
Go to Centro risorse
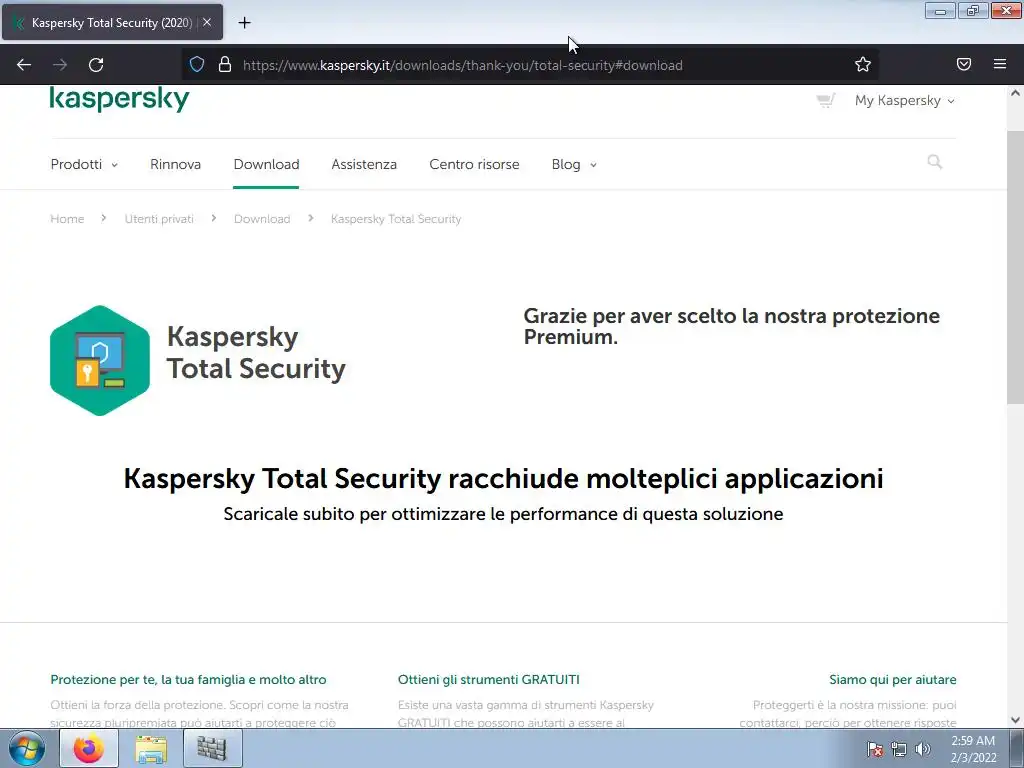click(474, 165)
